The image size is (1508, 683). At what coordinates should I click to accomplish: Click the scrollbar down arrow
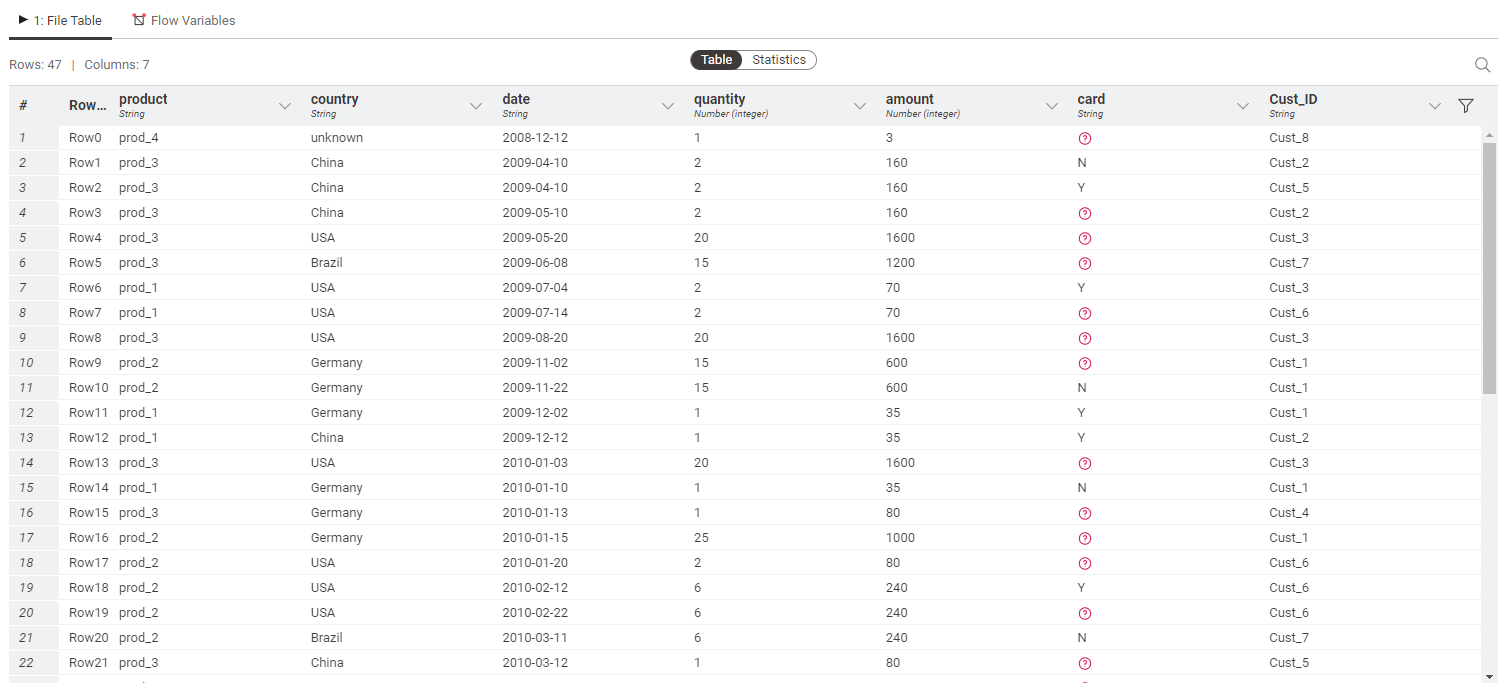click(x=1489, y=676)
